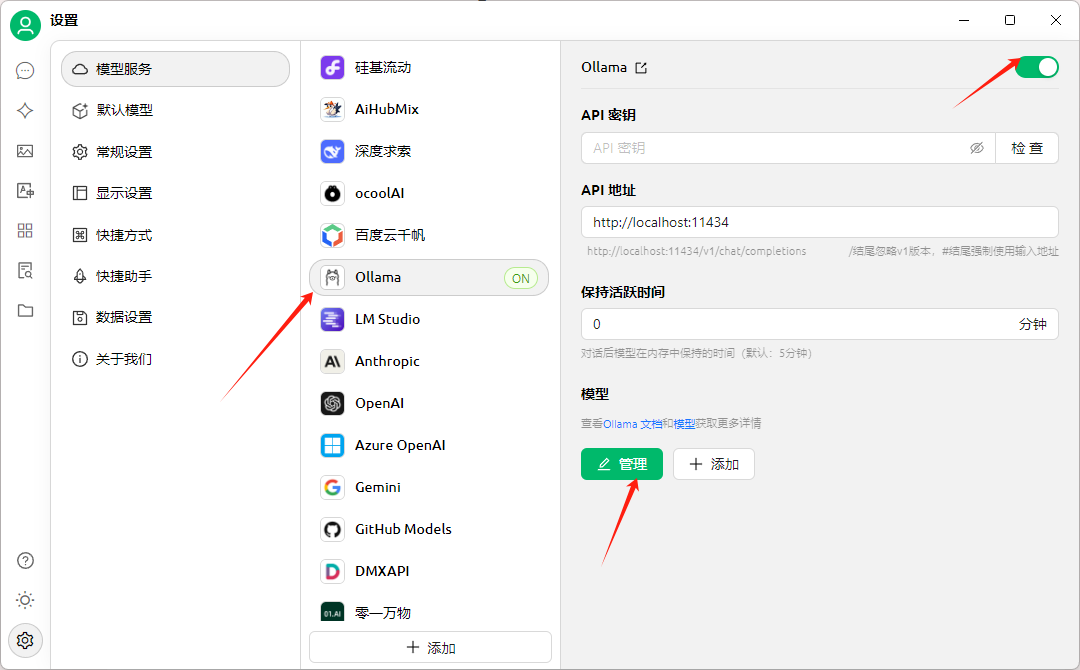Click the 添加 model button beside 管理
1080x670 pixels.
(714, 464)
